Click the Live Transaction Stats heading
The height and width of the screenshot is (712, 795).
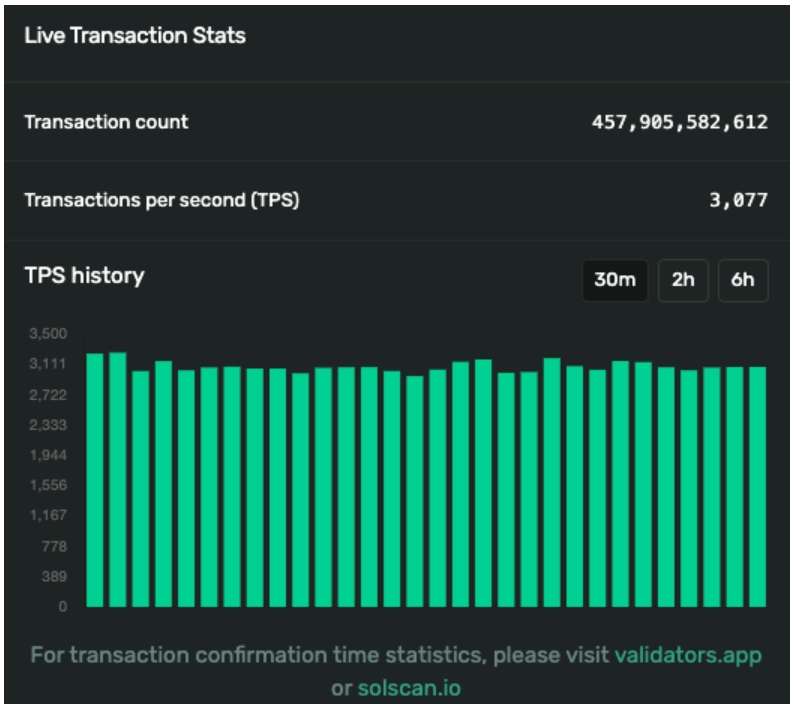coord(135,36)
